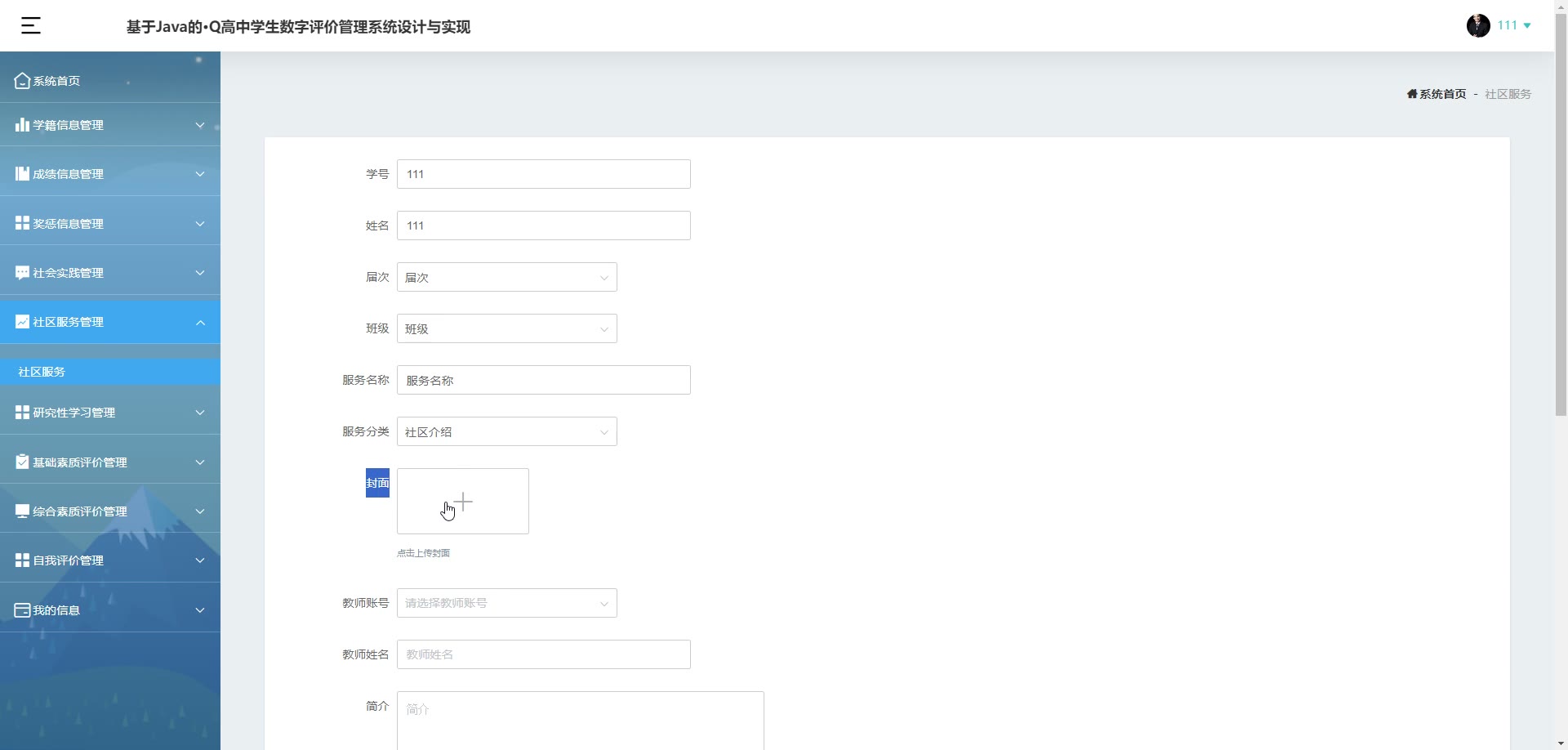Open the 服务分类 dropdown showing 社区介绍
Image resolution: width=1568 pixels, height=750 pixels.
(506, 431)
